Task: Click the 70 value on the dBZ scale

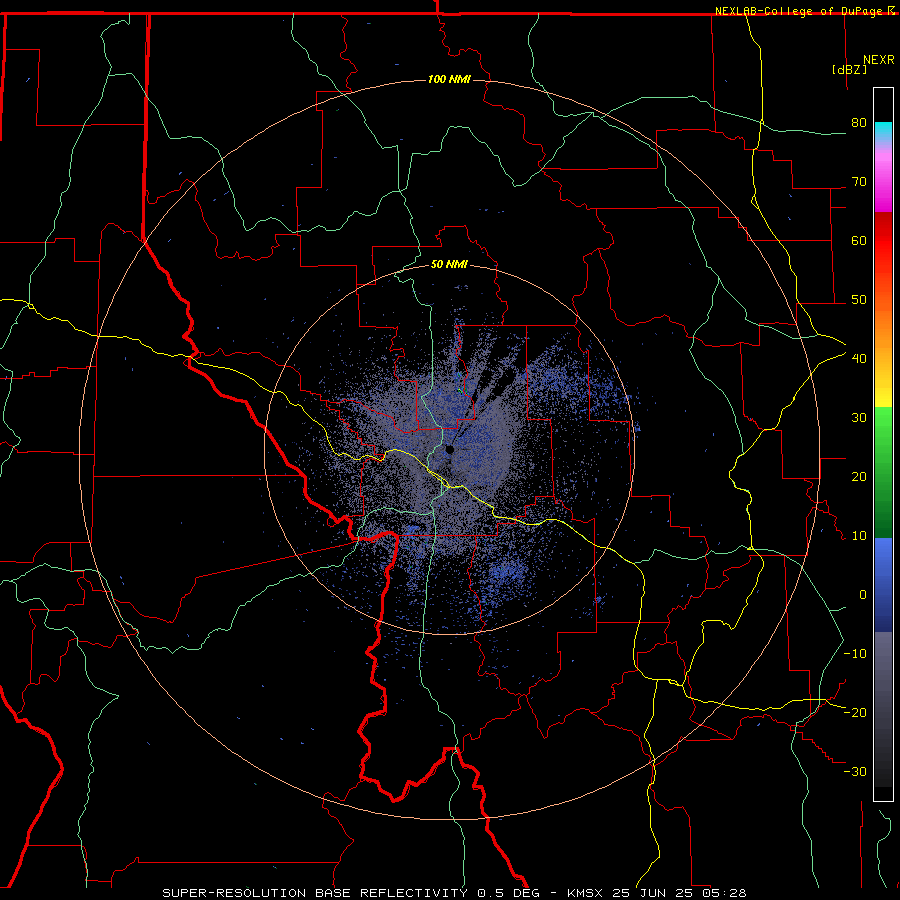Action: 859,182
